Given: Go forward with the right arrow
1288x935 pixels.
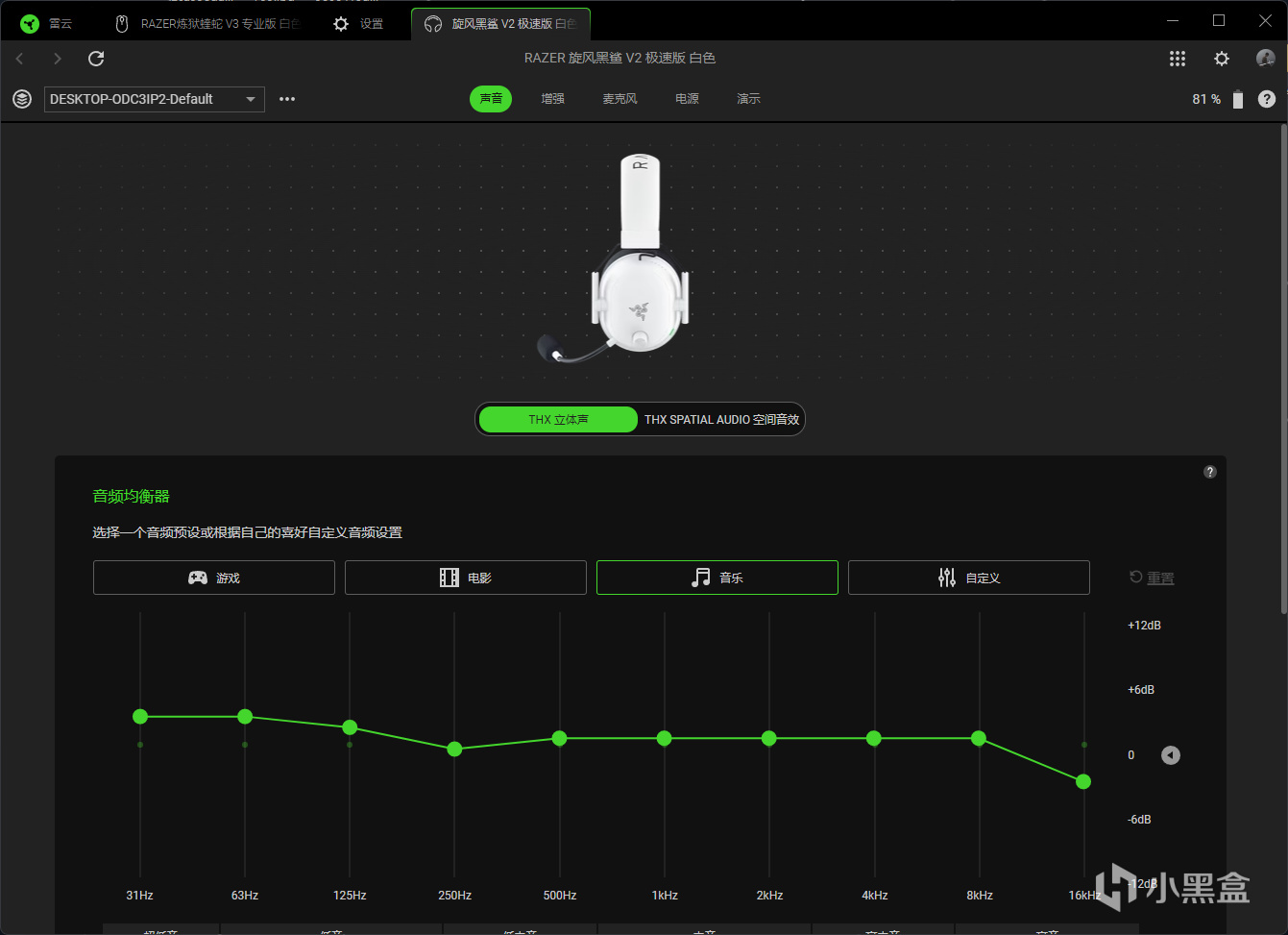Looking at the screenshot, I should tap(58, 59).
